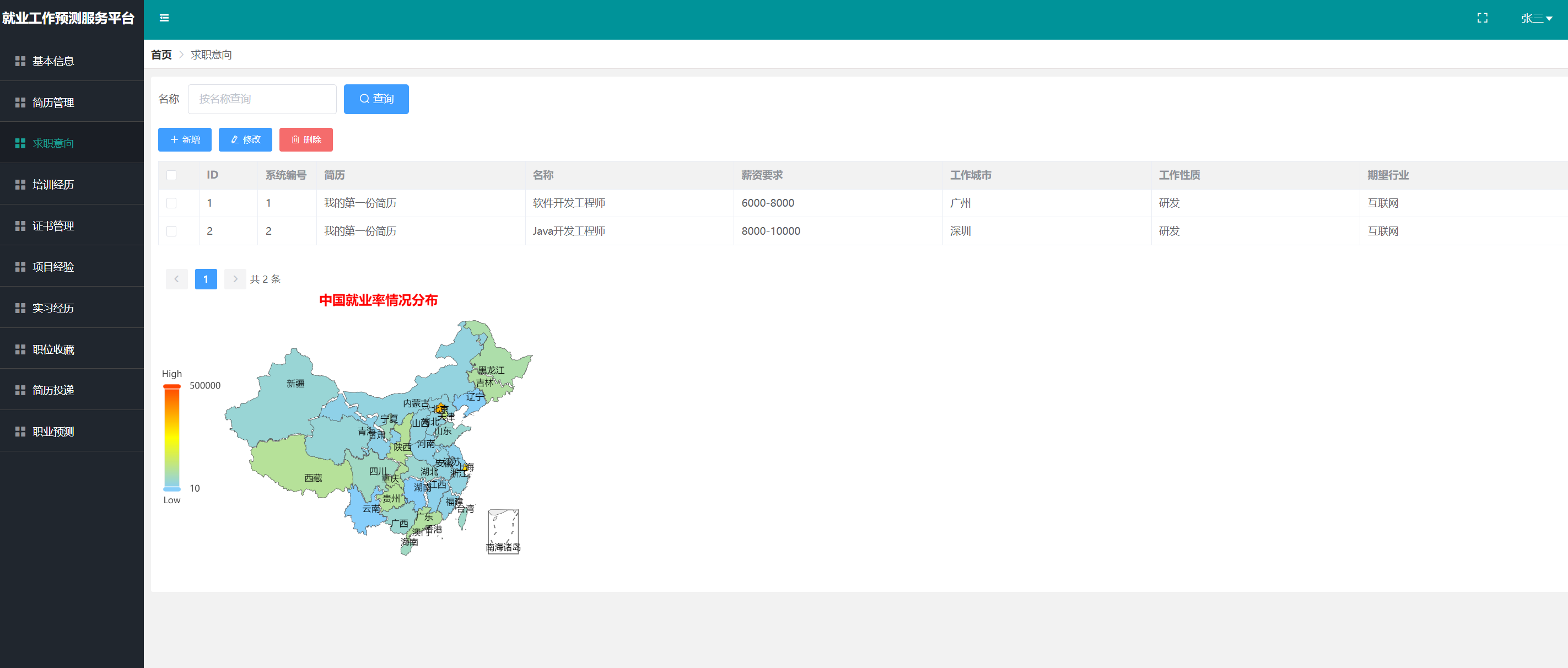1568x668 pixels.
Task: Check the row for 软件开发工程师
Action: tap(171, 203)
